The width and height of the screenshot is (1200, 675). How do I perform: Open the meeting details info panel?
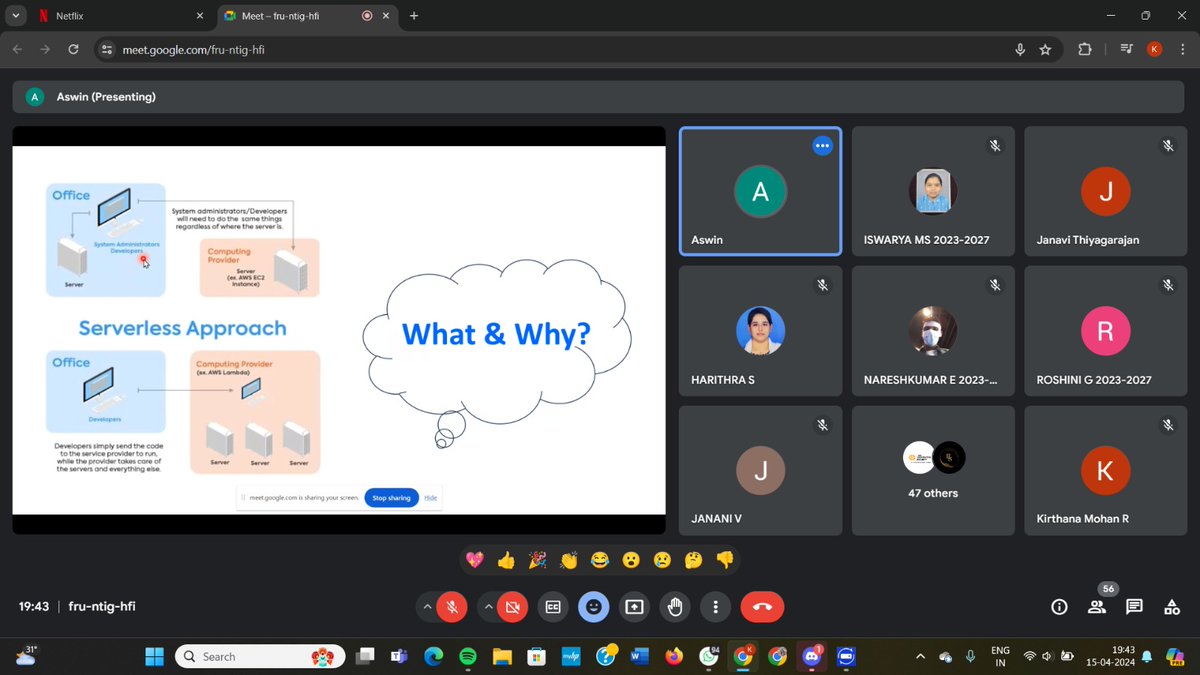click(x=1059, y=607)
